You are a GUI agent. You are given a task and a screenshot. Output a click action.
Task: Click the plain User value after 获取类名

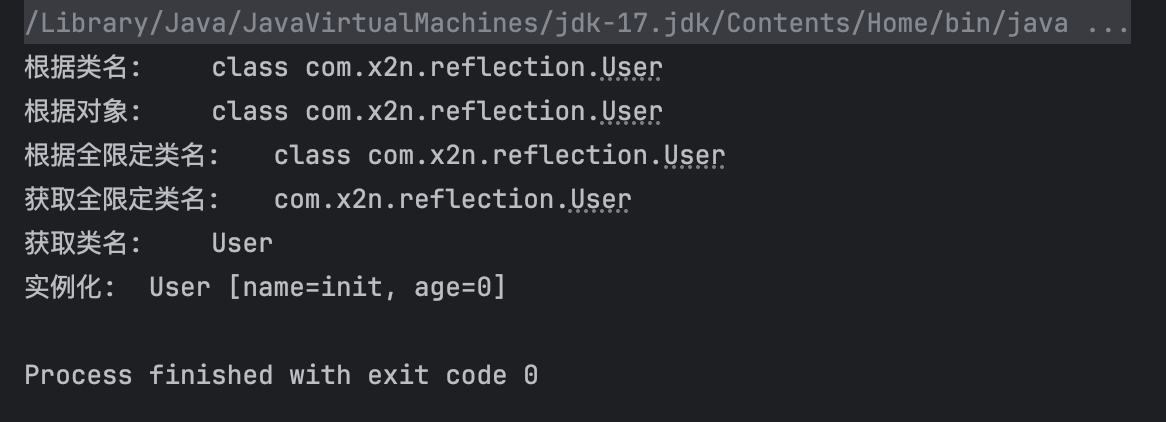click(242, 243)
